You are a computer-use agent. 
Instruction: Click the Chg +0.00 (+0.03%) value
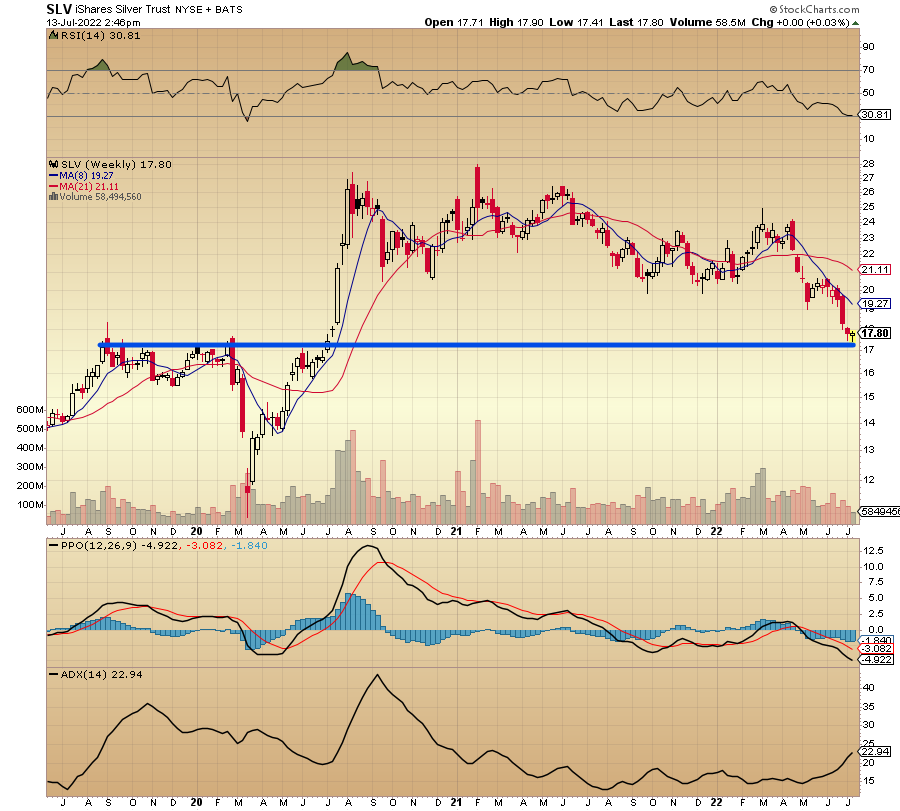tap(800, 22)
